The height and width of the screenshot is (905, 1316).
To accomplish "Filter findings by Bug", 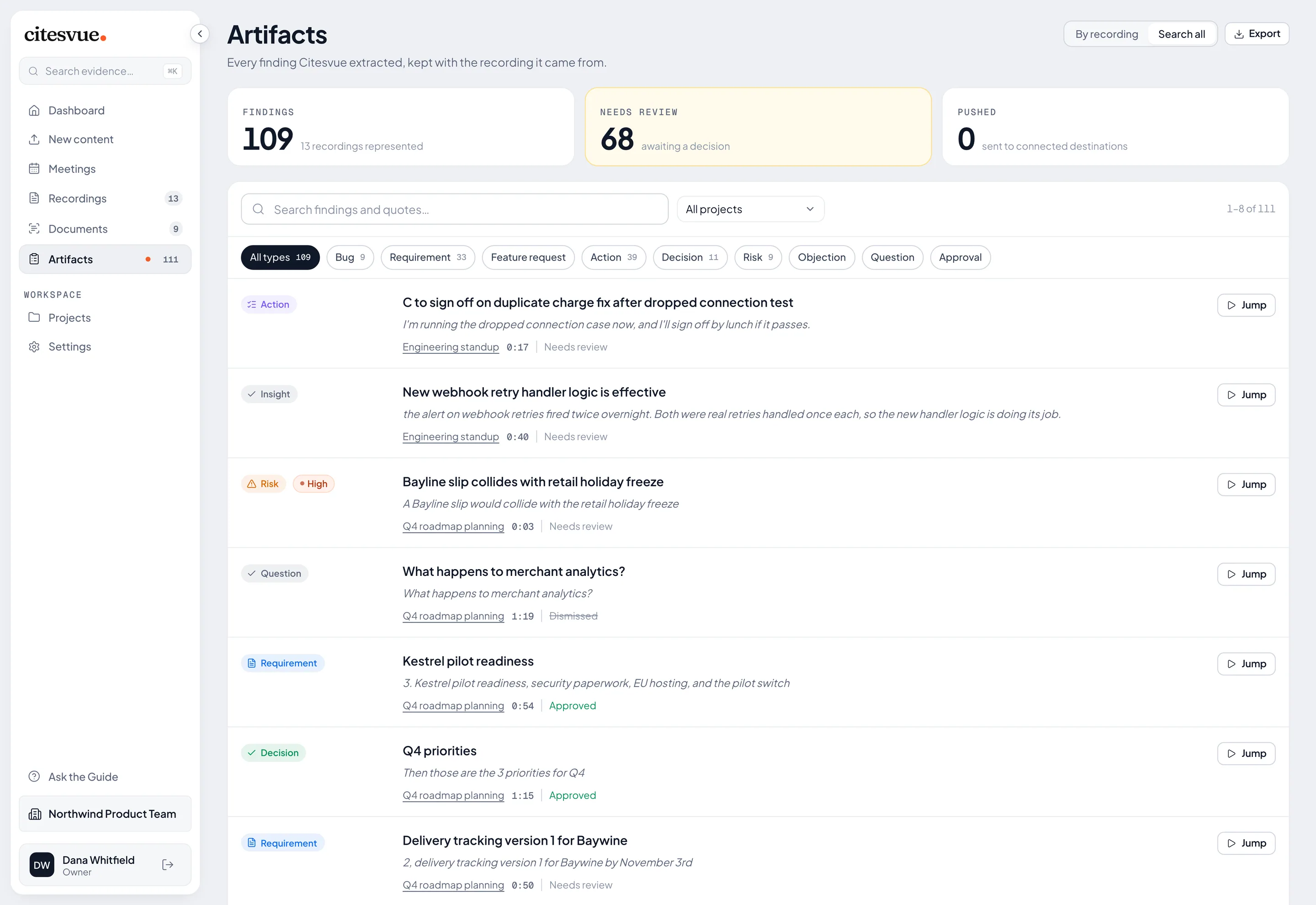I will tap(350, 257).
